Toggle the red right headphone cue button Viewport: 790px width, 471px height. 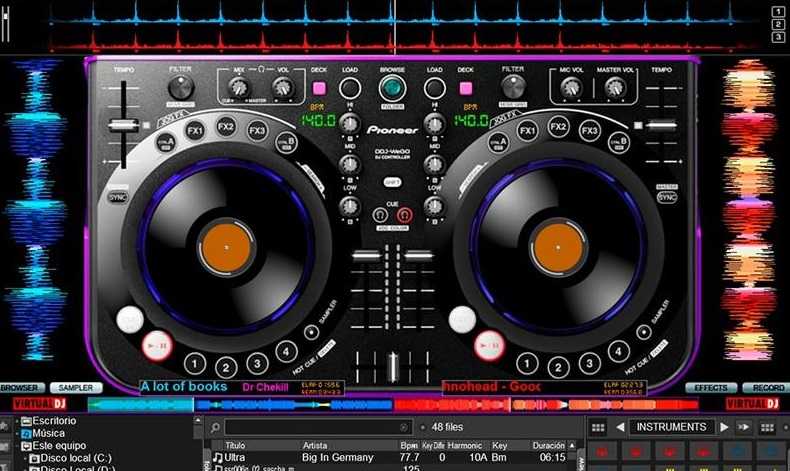(404, 215)
